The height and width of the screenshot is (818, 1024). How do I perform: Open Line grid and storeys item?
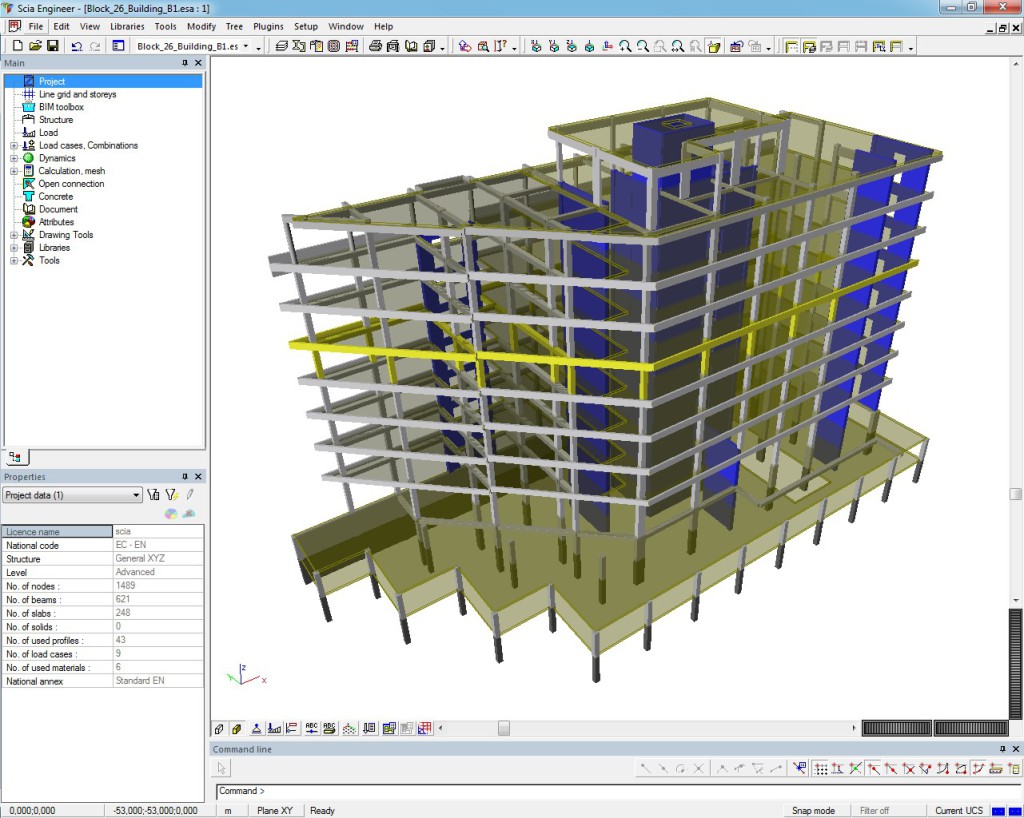[x=77, y=94]
